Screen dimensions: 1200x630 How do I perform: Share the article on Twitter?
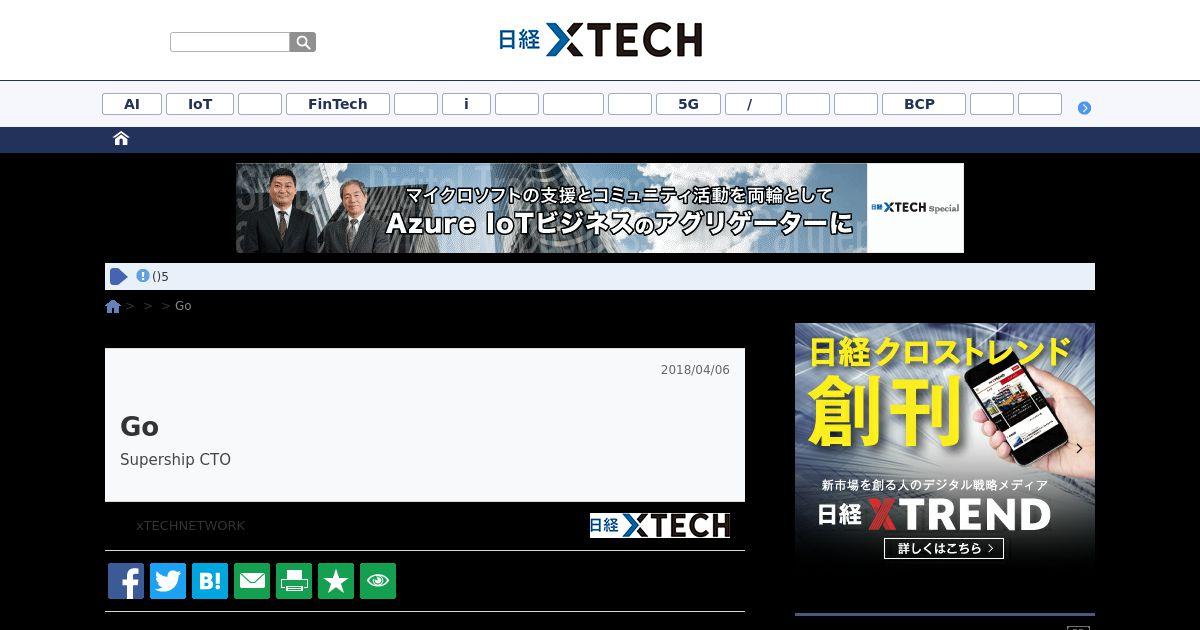pos(168,581)
